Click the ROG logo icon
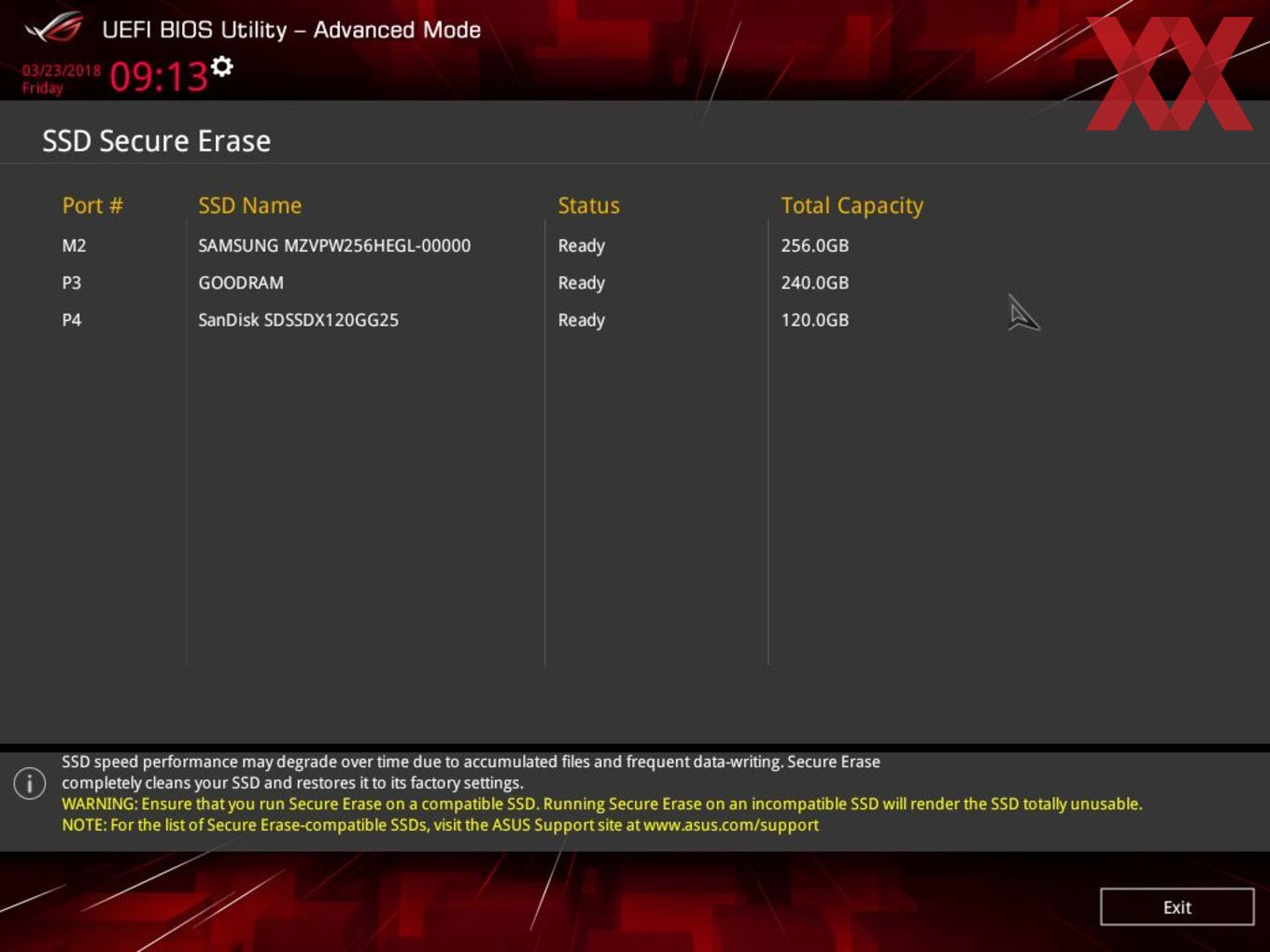Viewport: 1270px width, 952px height. (54, 29)
